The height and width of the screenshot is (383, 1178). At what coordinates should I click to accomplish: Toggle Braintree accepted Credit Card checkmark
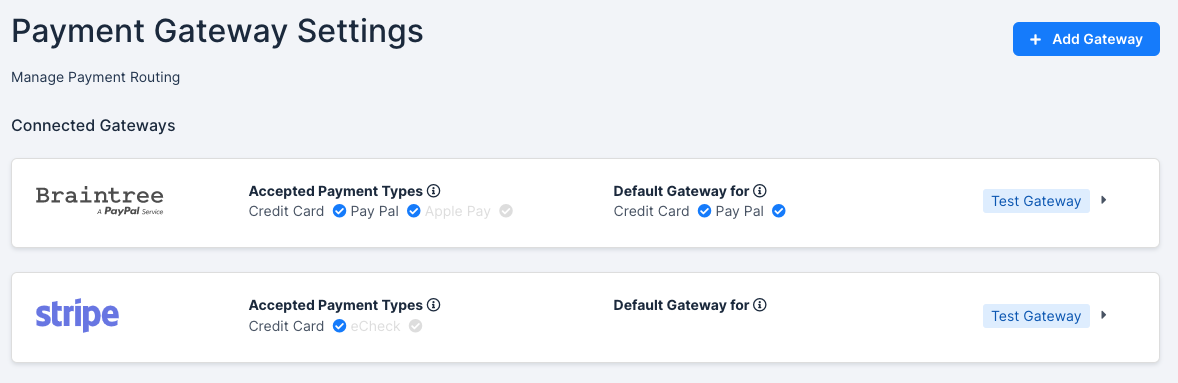[339, 212]
